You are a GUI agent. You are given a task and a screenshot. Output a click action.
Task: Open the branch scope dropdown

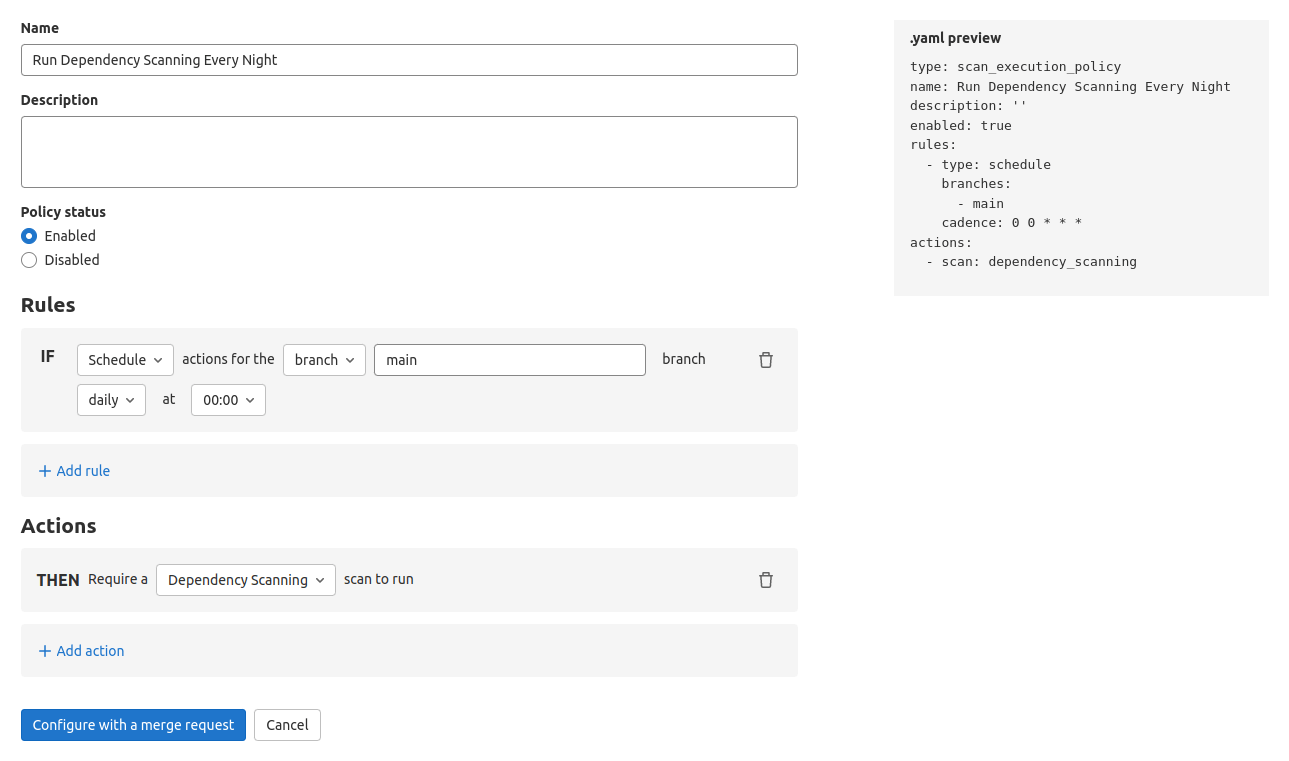click(323, 359)
